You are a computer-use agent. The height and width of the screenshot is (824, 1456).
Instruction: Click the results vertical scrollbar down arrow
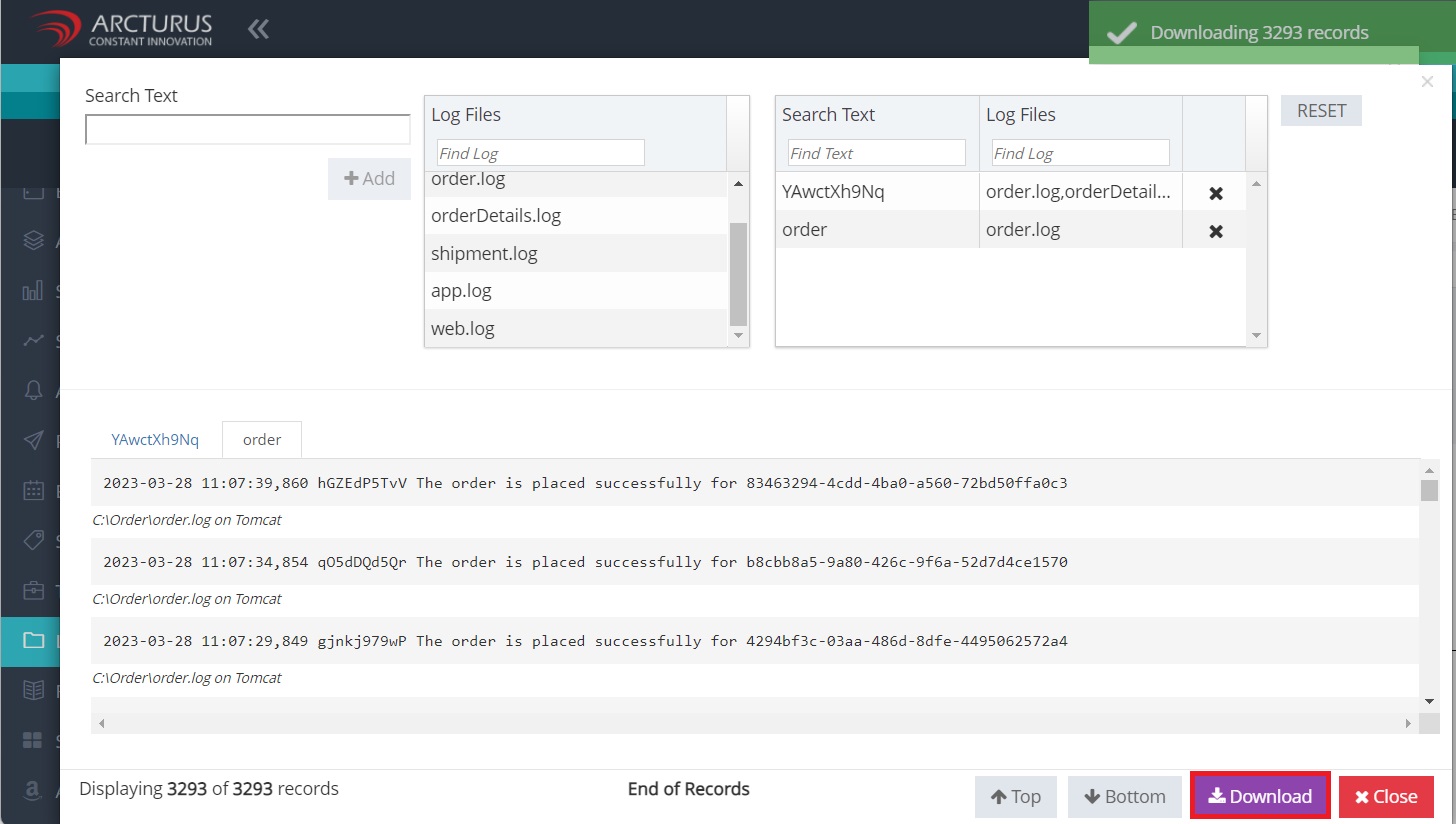(x=1429, y=702)
